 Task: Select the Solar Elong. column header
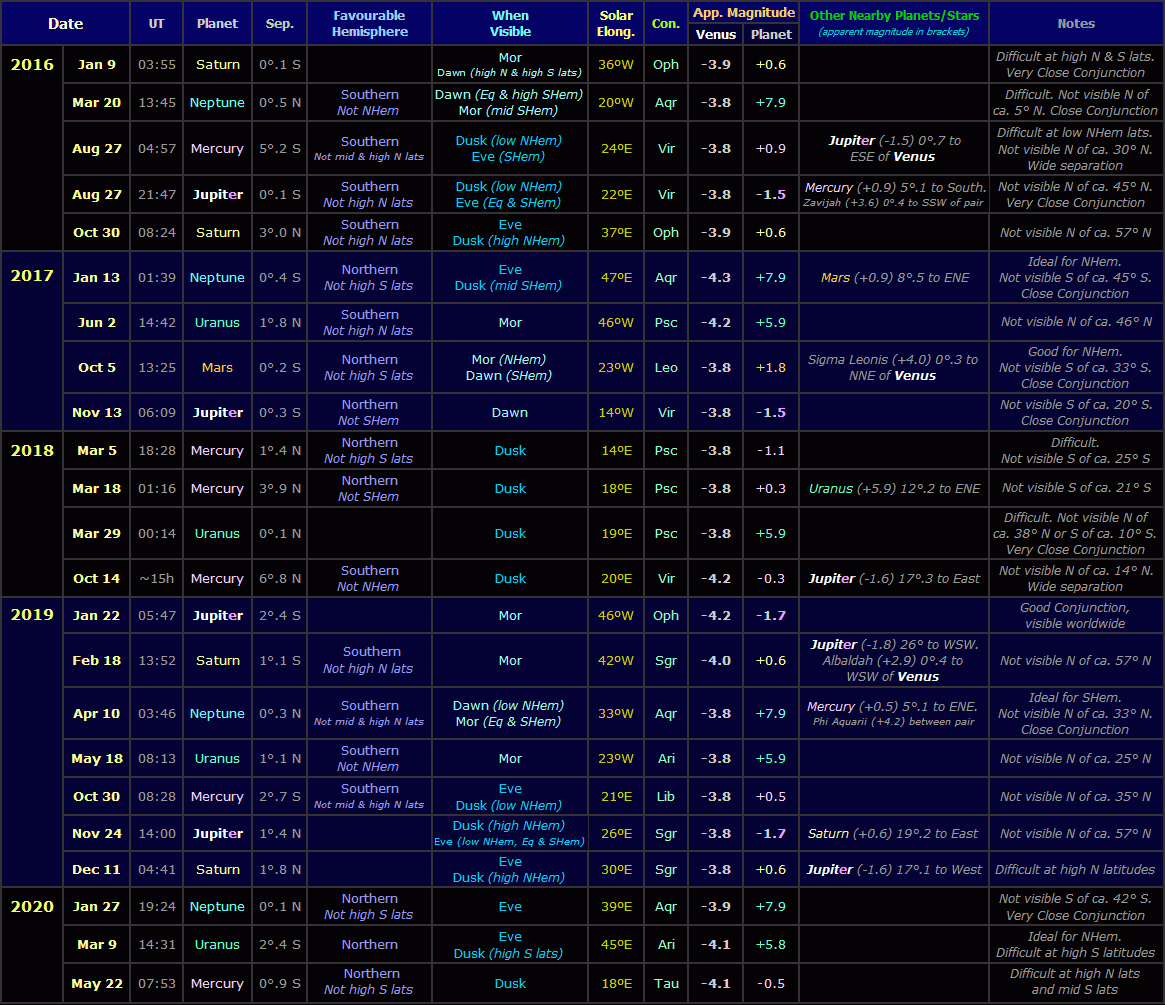(615, 23)
